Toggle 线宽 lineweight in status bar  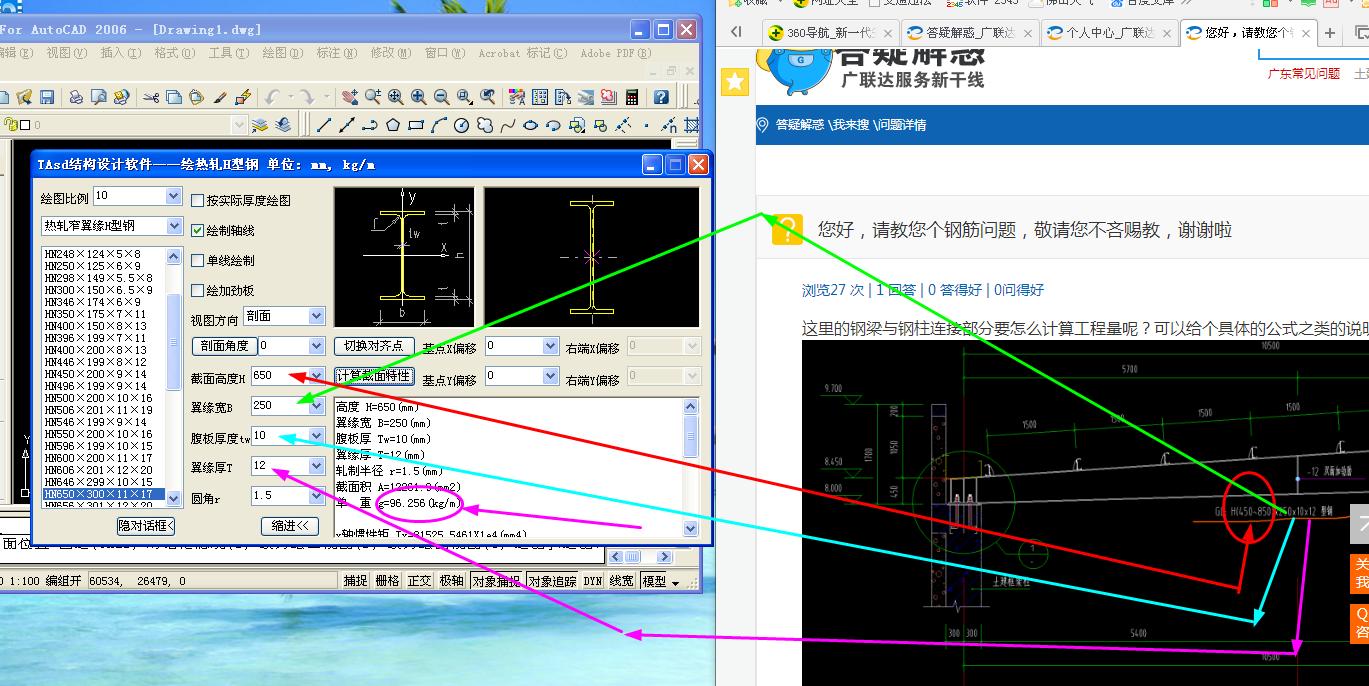click(622, 580)
